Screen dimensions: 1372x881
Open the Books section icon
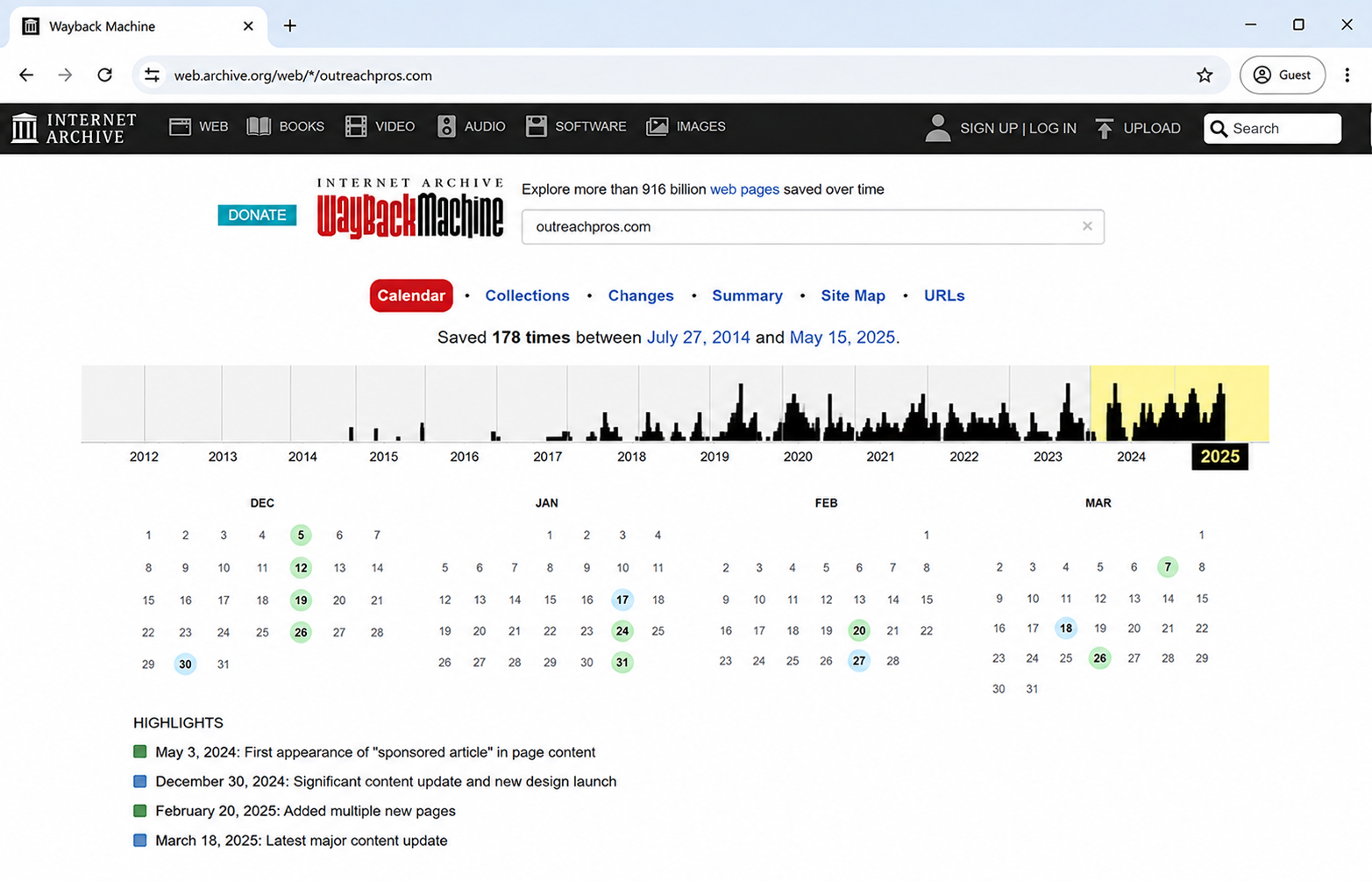tap(259, 127)
